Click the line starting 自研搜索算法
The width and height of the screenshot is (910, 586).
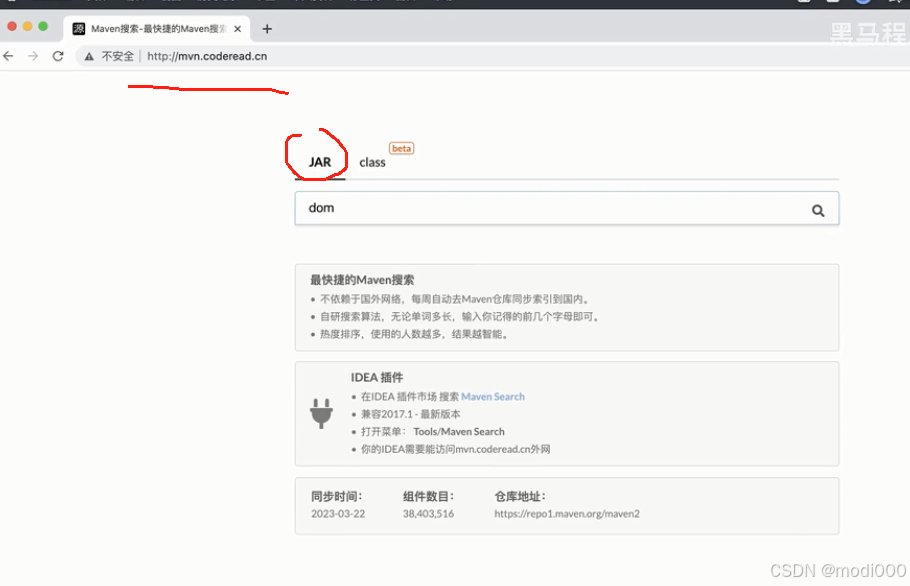(x=460, y=317)
